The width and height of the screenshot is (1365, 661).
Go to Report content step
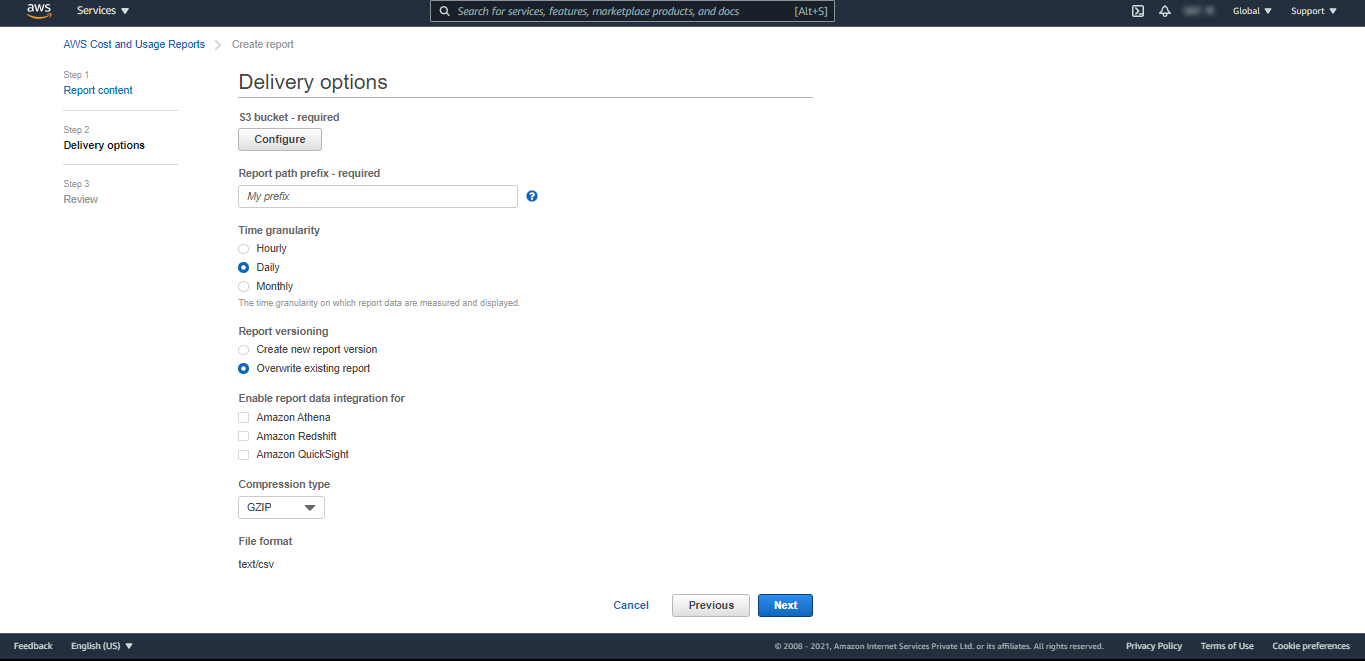(98, 90)
